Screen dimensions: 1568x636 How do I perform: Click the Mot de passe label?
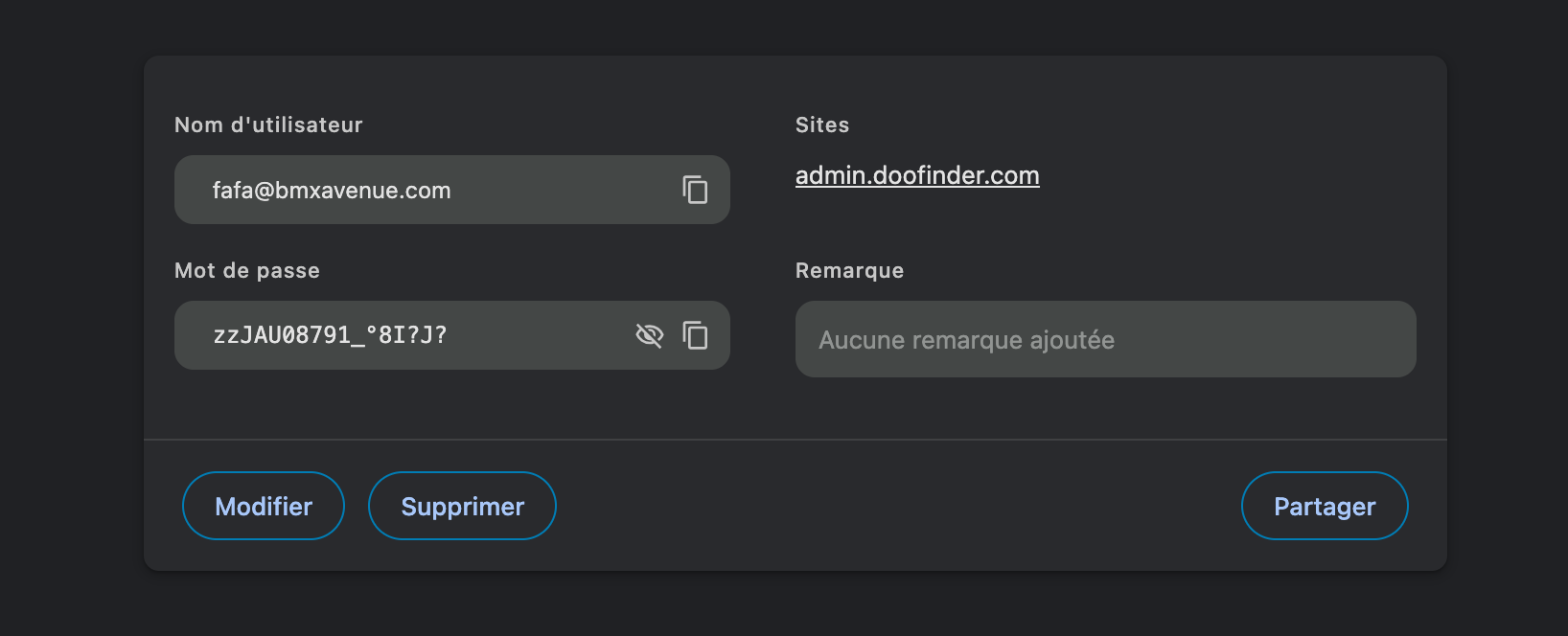247,270
